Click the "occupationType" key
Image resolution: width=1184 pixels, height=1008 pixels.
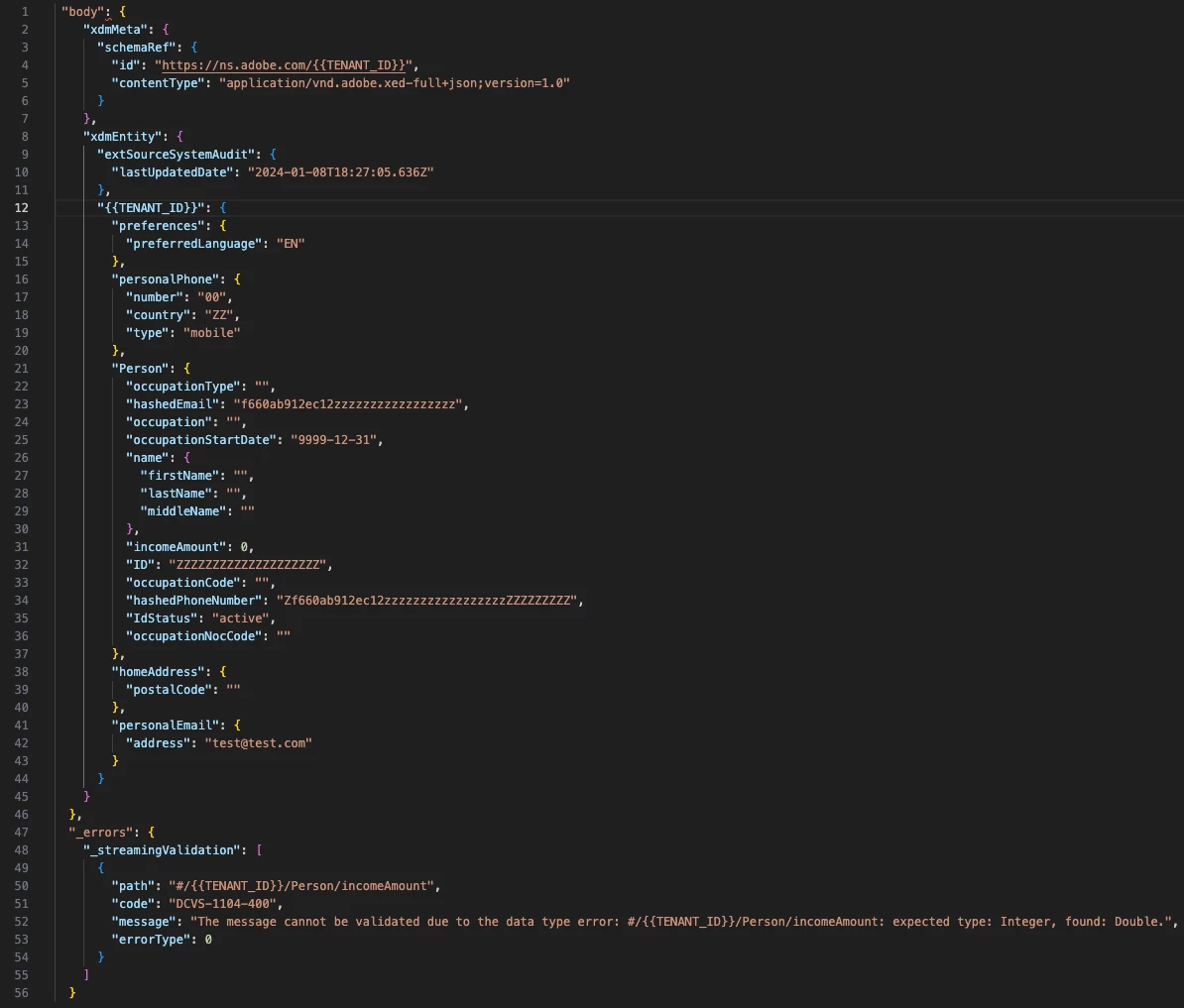point(183,388)
